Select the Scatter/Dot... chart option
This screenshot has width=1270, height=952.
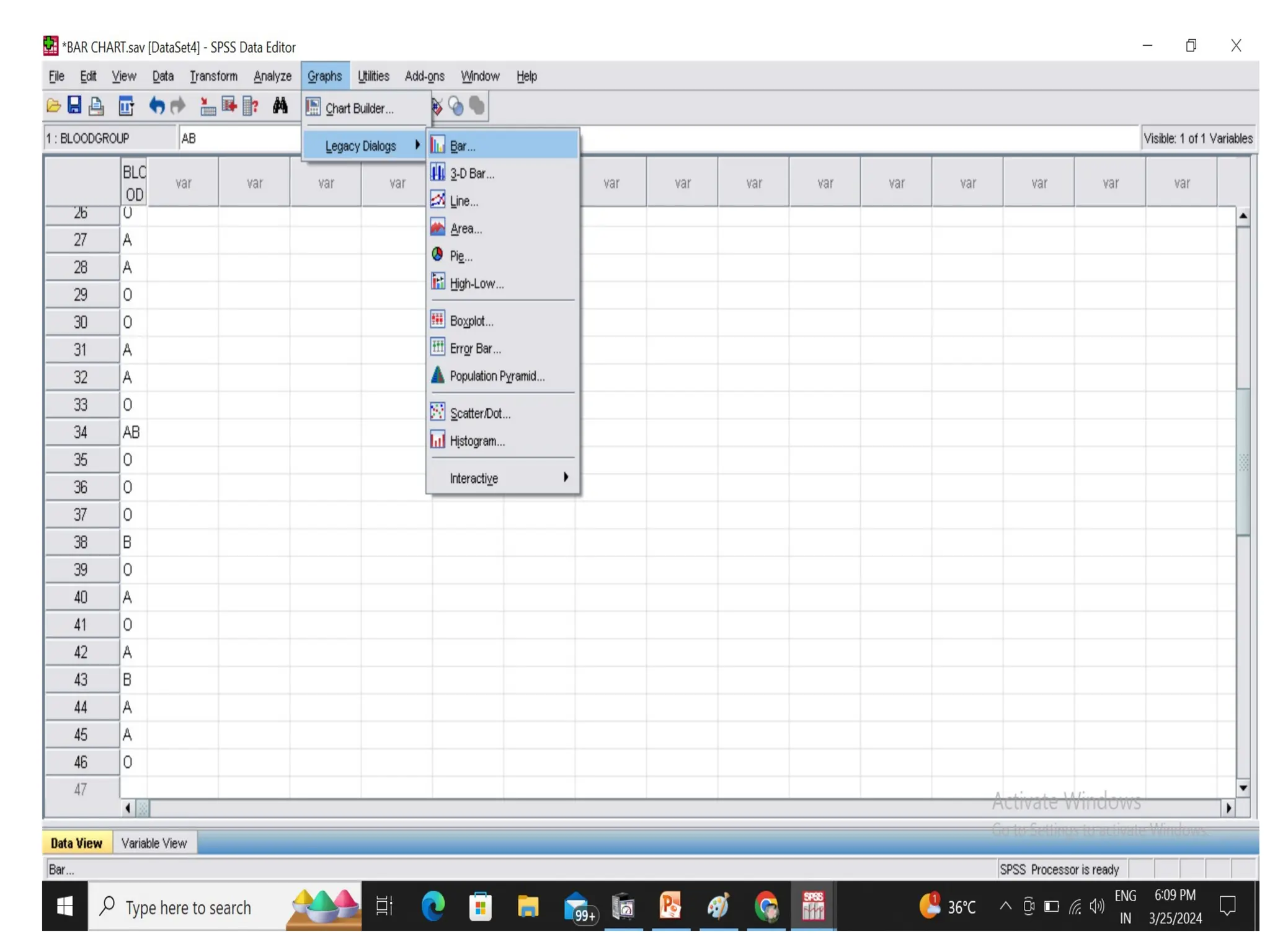[x=480, y=413]
